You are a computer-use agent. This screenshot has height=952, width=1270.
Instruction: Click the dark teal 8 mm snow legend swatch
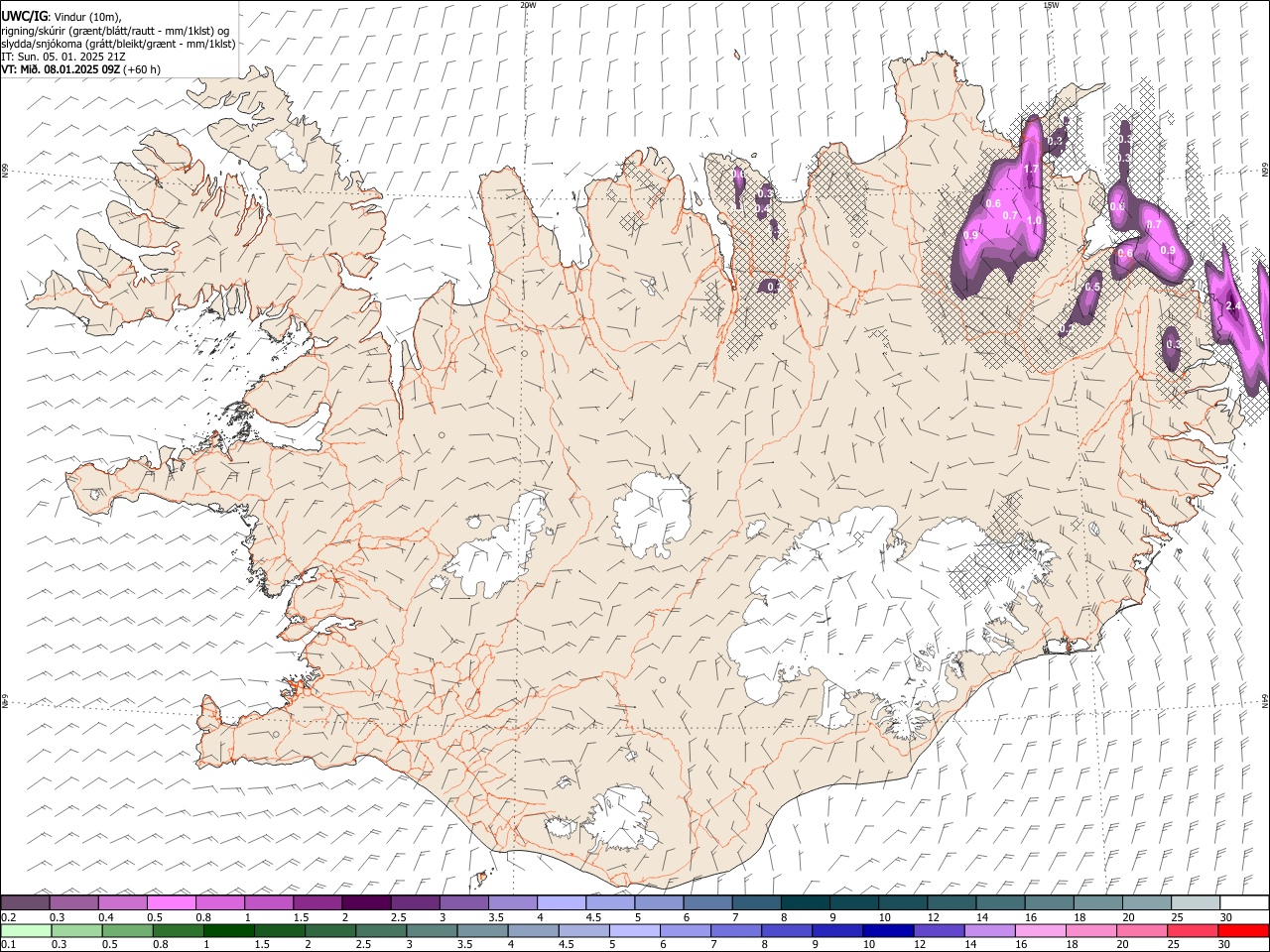tap(806, 902)
